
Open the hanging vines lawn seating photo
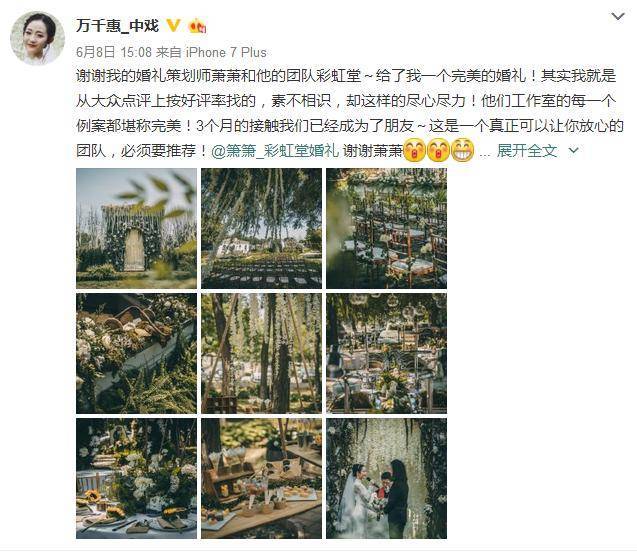pyautogui.click(x=261, y=228)
